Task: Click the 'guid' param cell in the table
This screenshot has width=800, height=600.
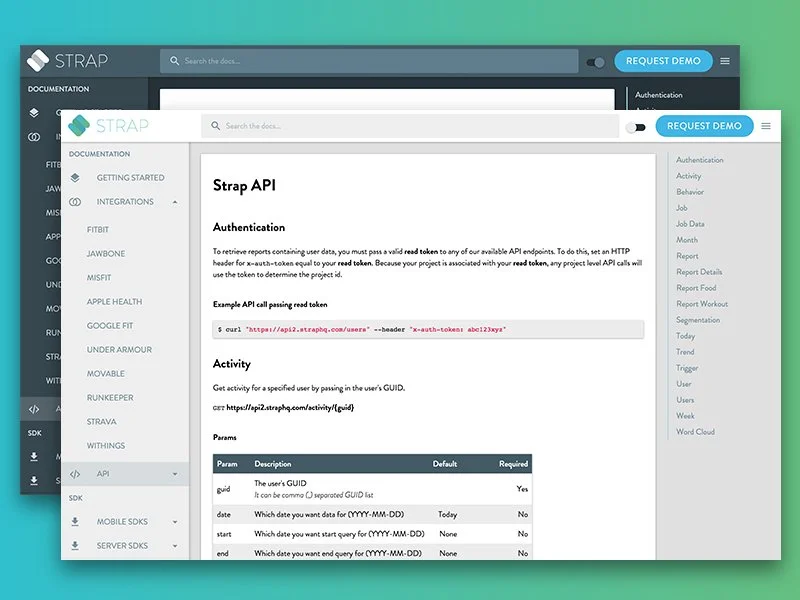Action: (x=223, y=489)
